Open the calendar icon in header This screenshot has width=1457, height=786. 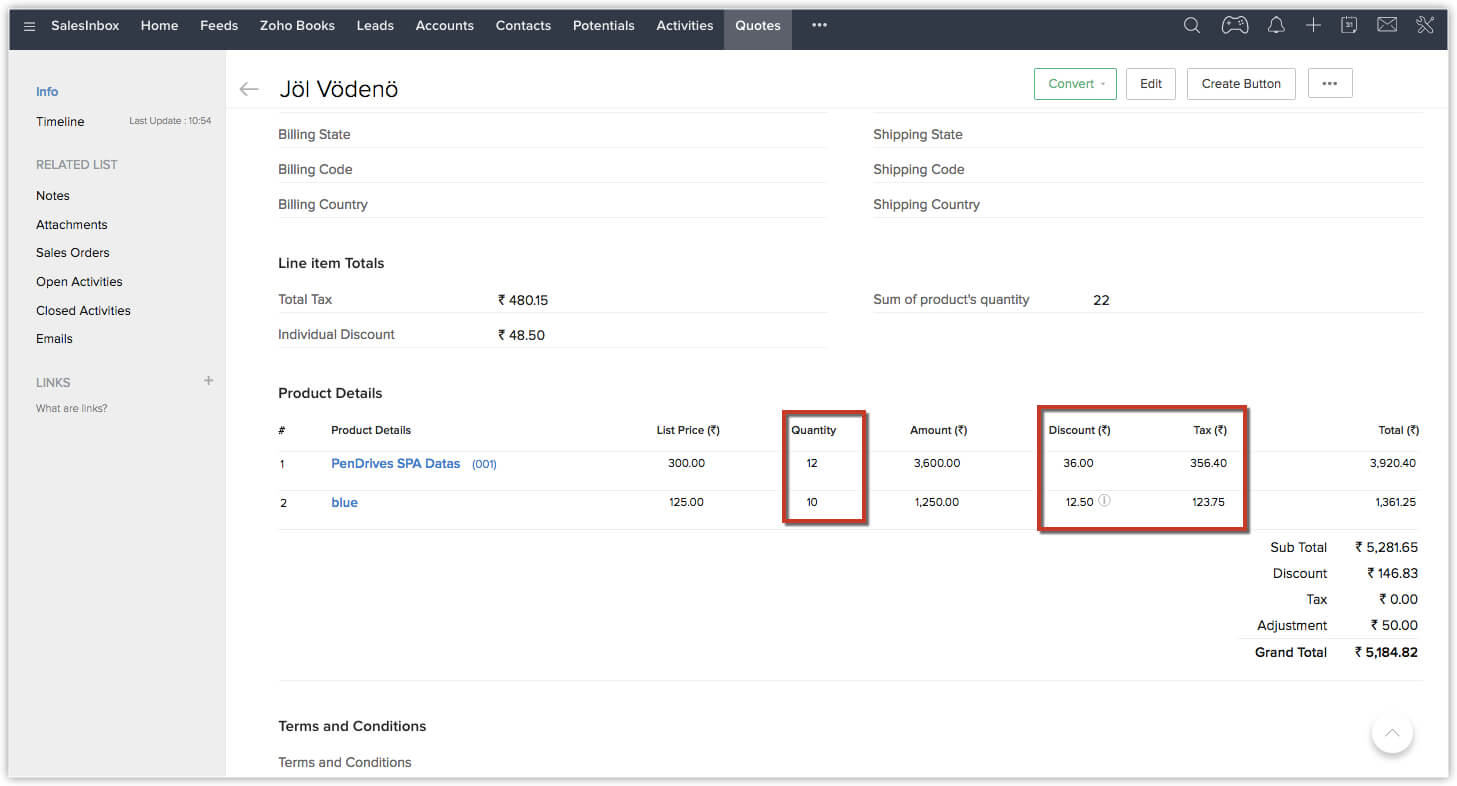tap(1349, 26)
